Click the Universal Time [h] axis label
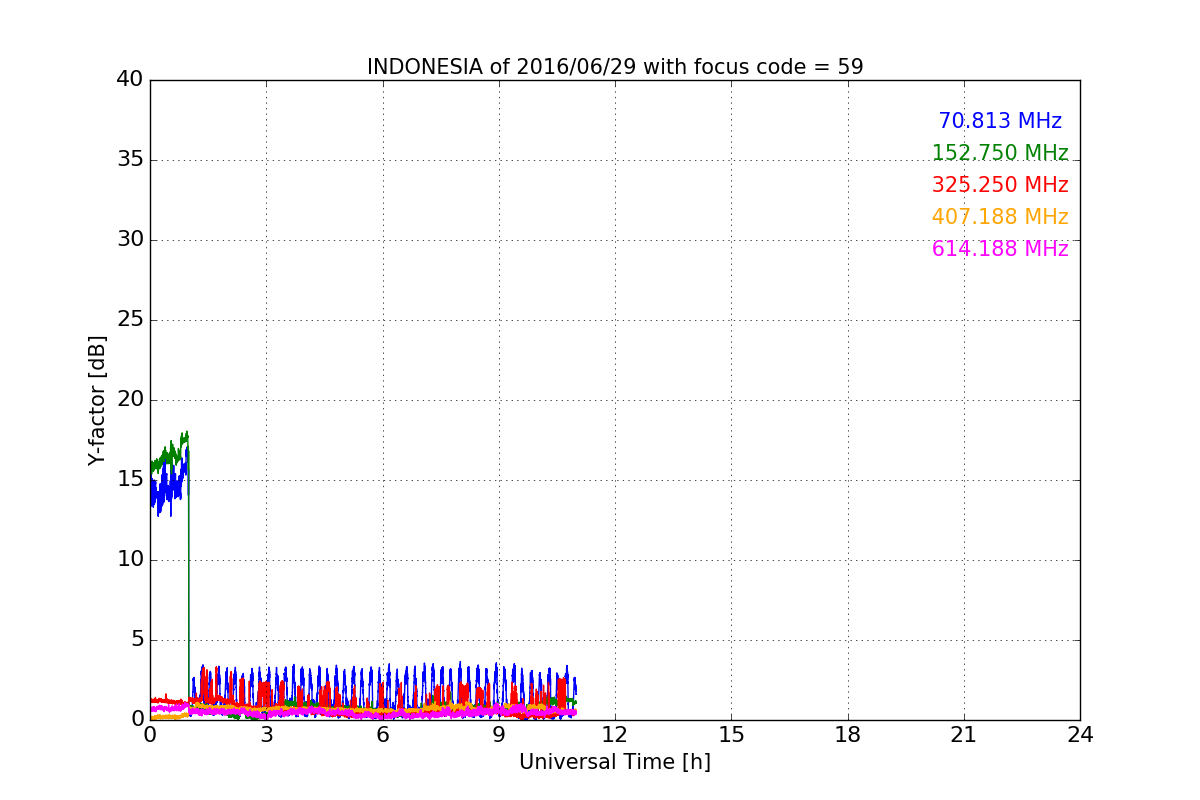The height and width of the screenshot is (800, 1200). 615,762
